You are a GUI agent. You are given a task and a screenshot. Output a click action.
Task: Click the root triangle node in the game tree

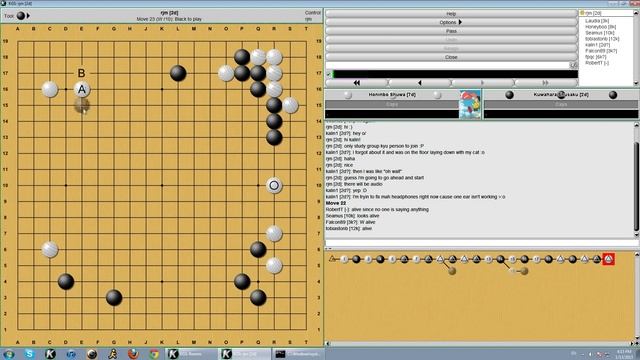coord(332,259)
